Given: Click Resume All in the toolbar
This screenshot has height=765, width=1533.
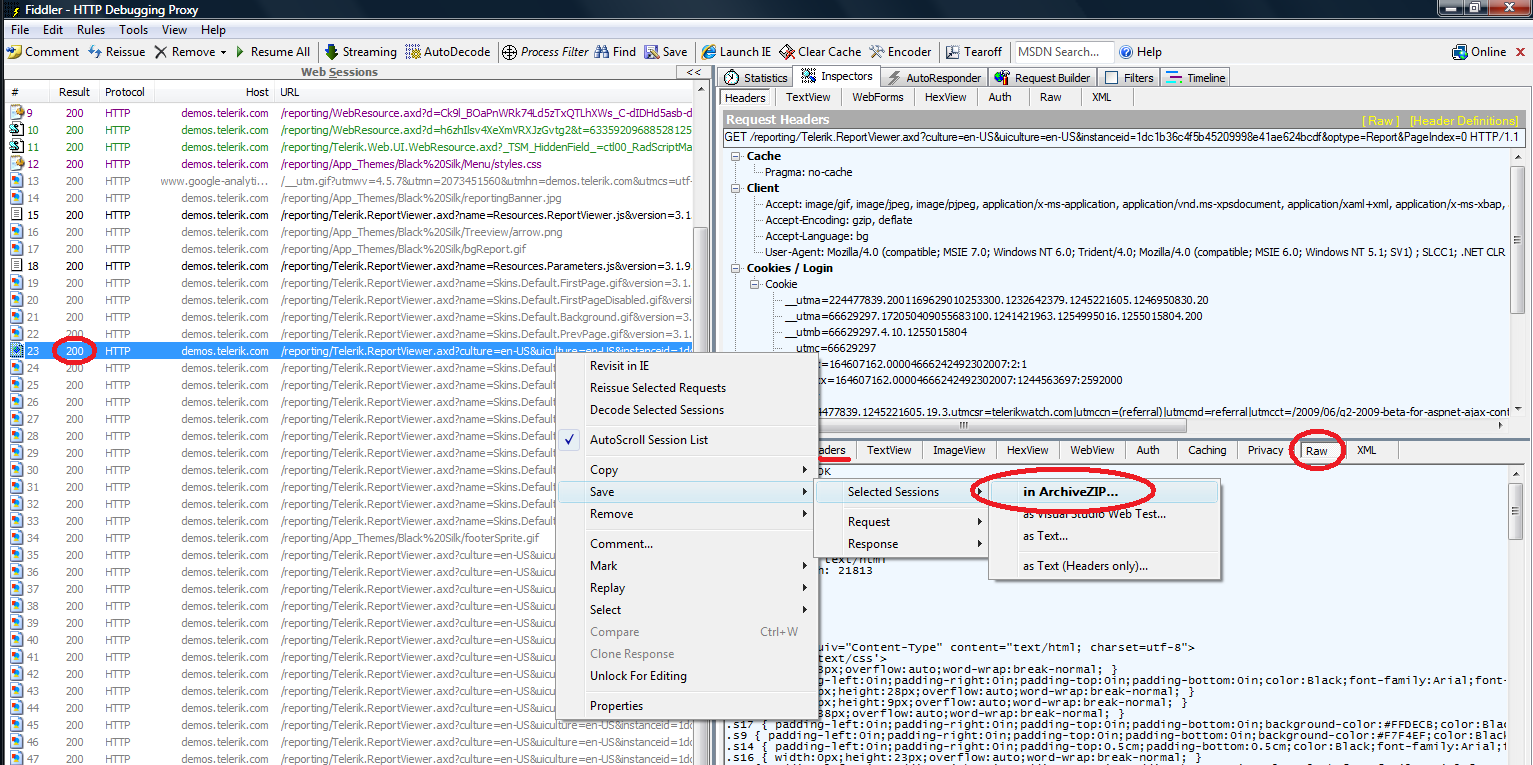Looking at the screenshot, I should (x=271, y=52).
